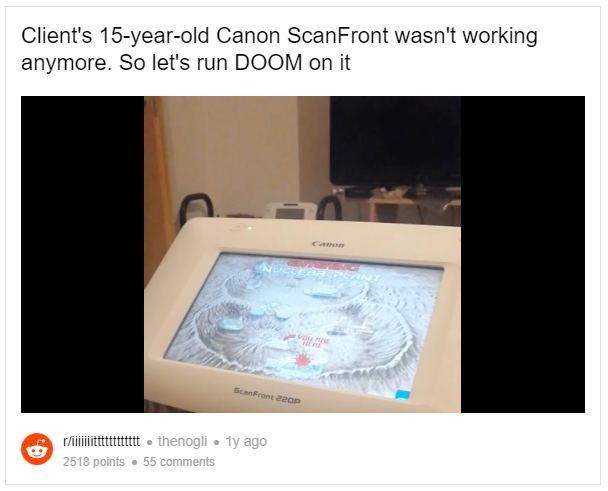Visit thenogli's user profile

pos(182,441)
